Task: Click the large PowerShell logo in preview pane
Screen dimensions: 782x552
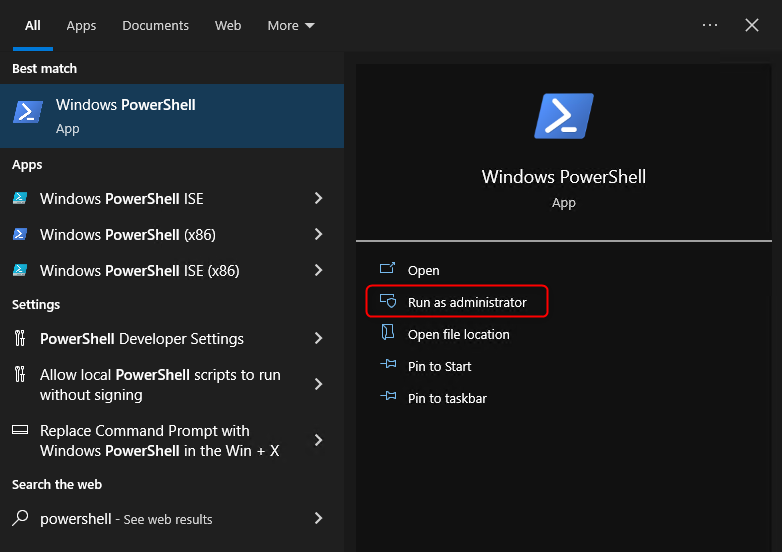Action: [564, 116]
